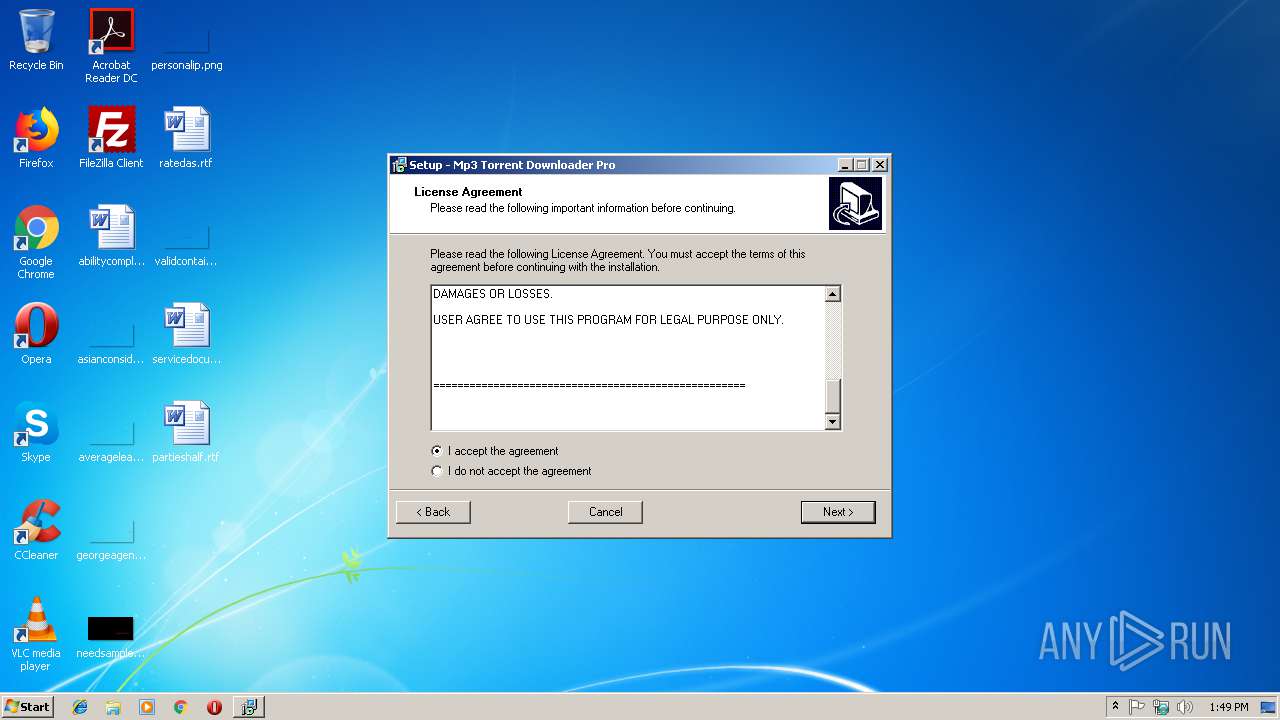The image size is (1280, 720).
Task: Open the Start menu
Action: point(27,707)
